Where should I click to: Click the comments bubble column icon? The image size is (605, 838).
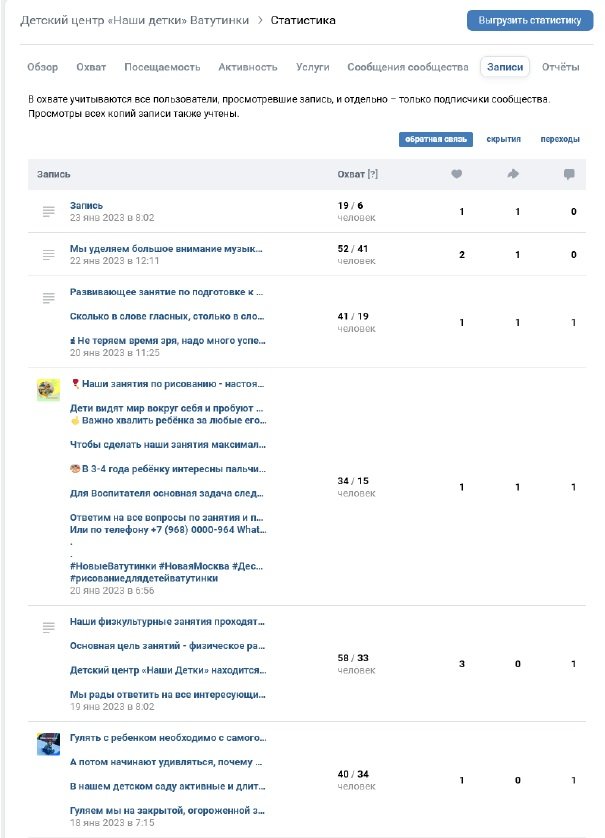pos(569,174)
